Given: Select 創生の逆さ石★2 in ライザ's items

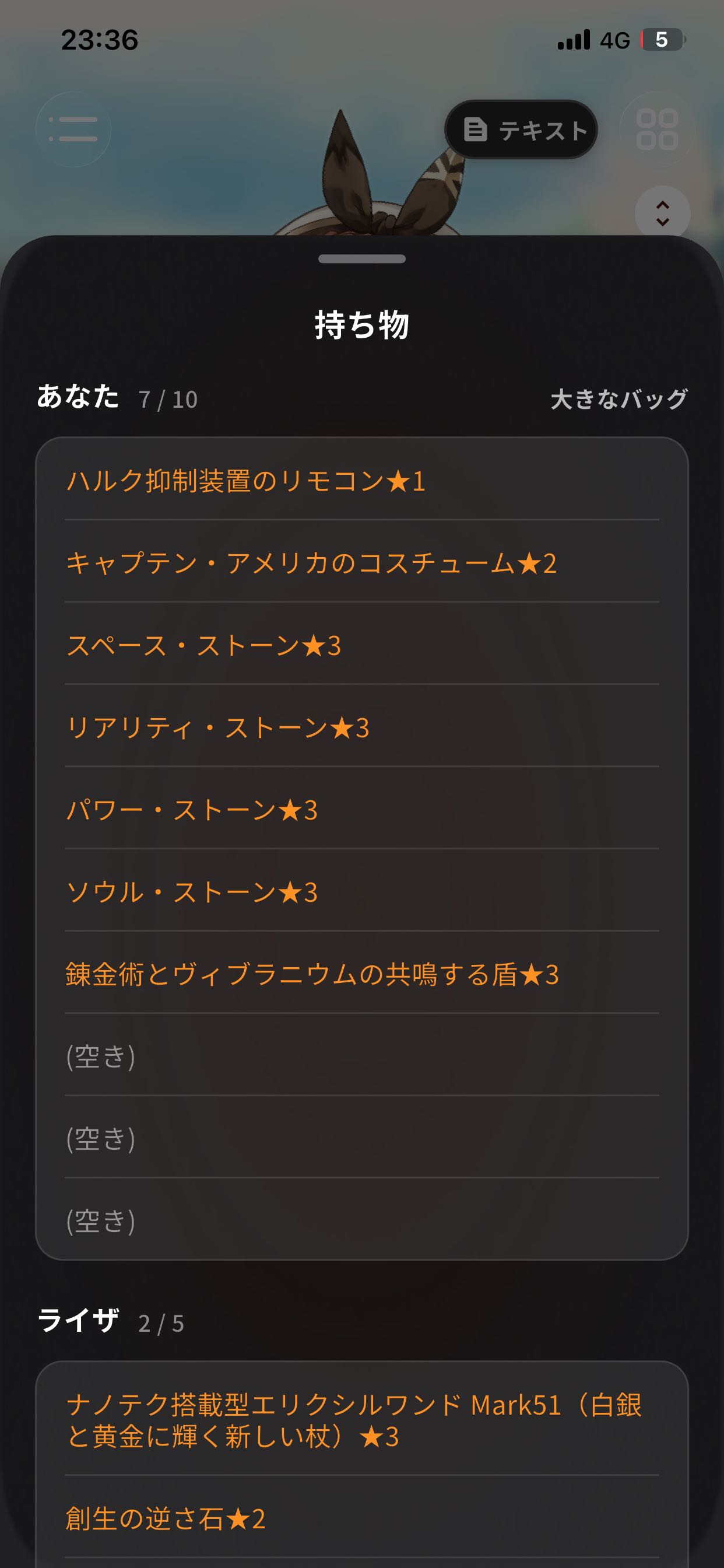Looking at the screenshot, I should pyautogui.click(x=362, y=1517).
